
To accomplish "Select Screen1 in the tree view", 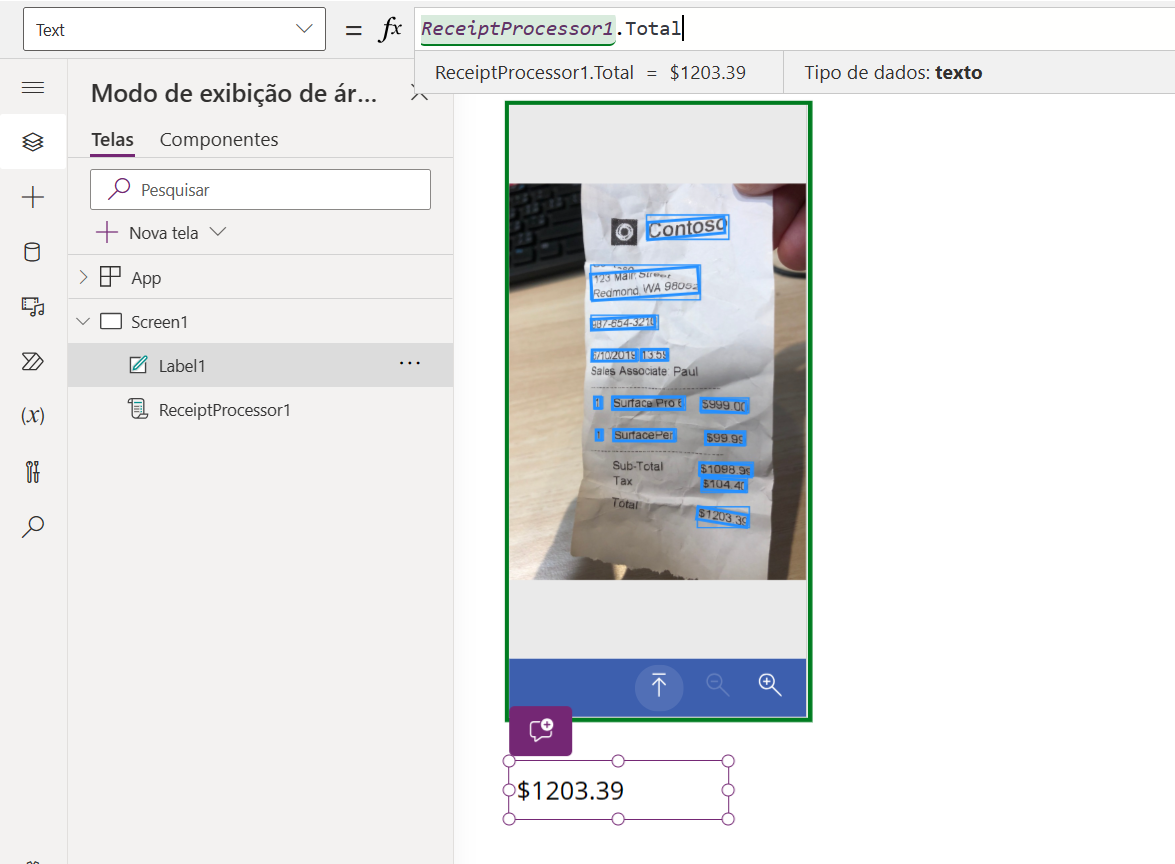I will 160,321.
